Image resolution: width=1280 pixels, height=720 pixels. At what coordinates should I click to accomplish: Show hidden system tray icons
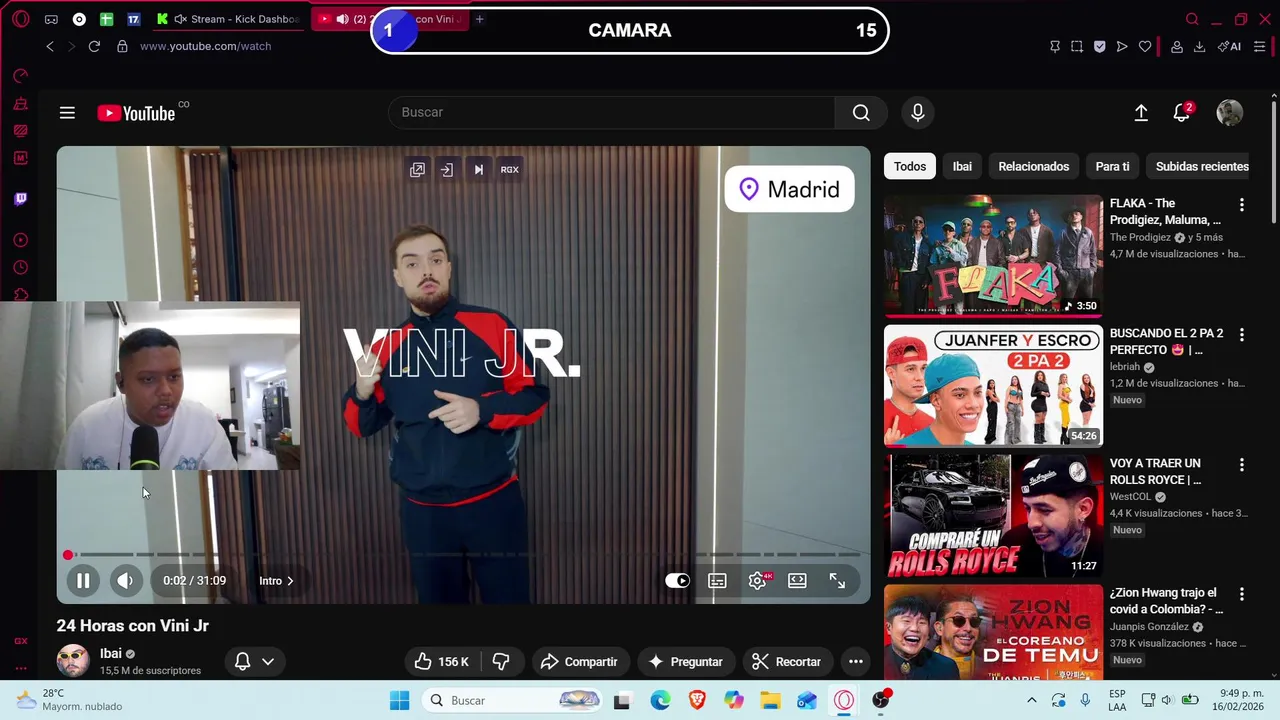click(1031, 700)
